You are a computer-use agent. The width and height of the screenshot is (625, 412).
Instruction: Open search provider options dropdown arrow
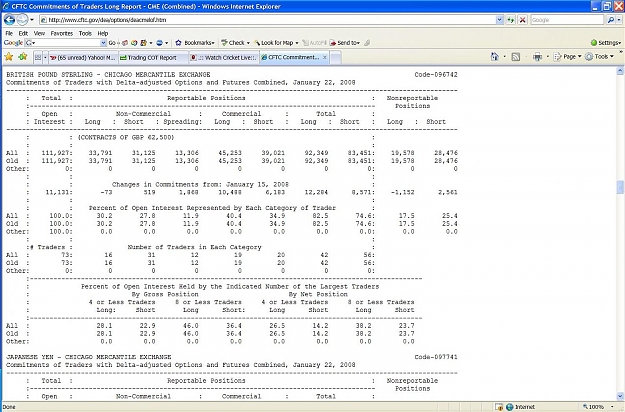(619, 20)
